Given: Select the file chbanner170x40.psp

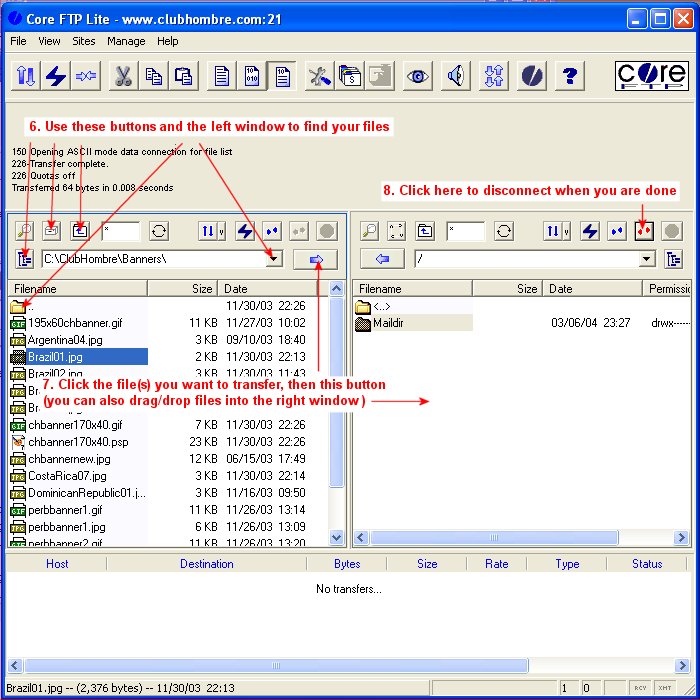Looking at the screenshot, I should click(78, 442).
